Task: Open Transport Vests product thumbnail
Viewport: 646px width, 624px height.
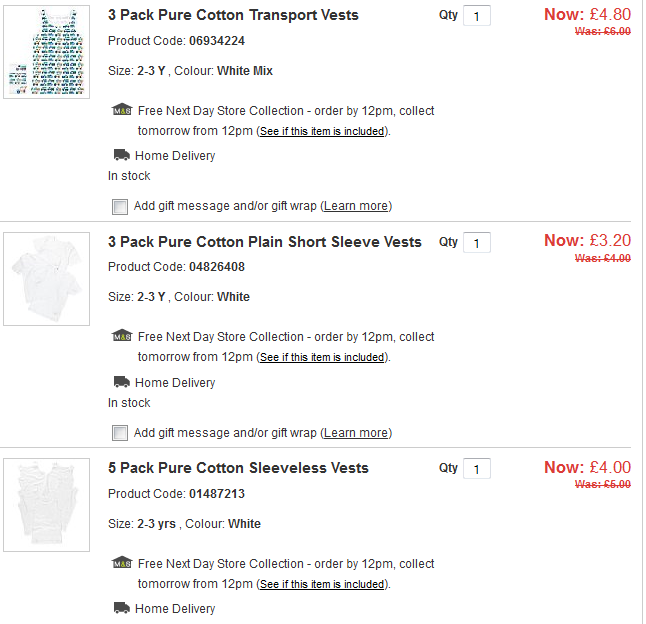Action: click(x=46, y=51)
